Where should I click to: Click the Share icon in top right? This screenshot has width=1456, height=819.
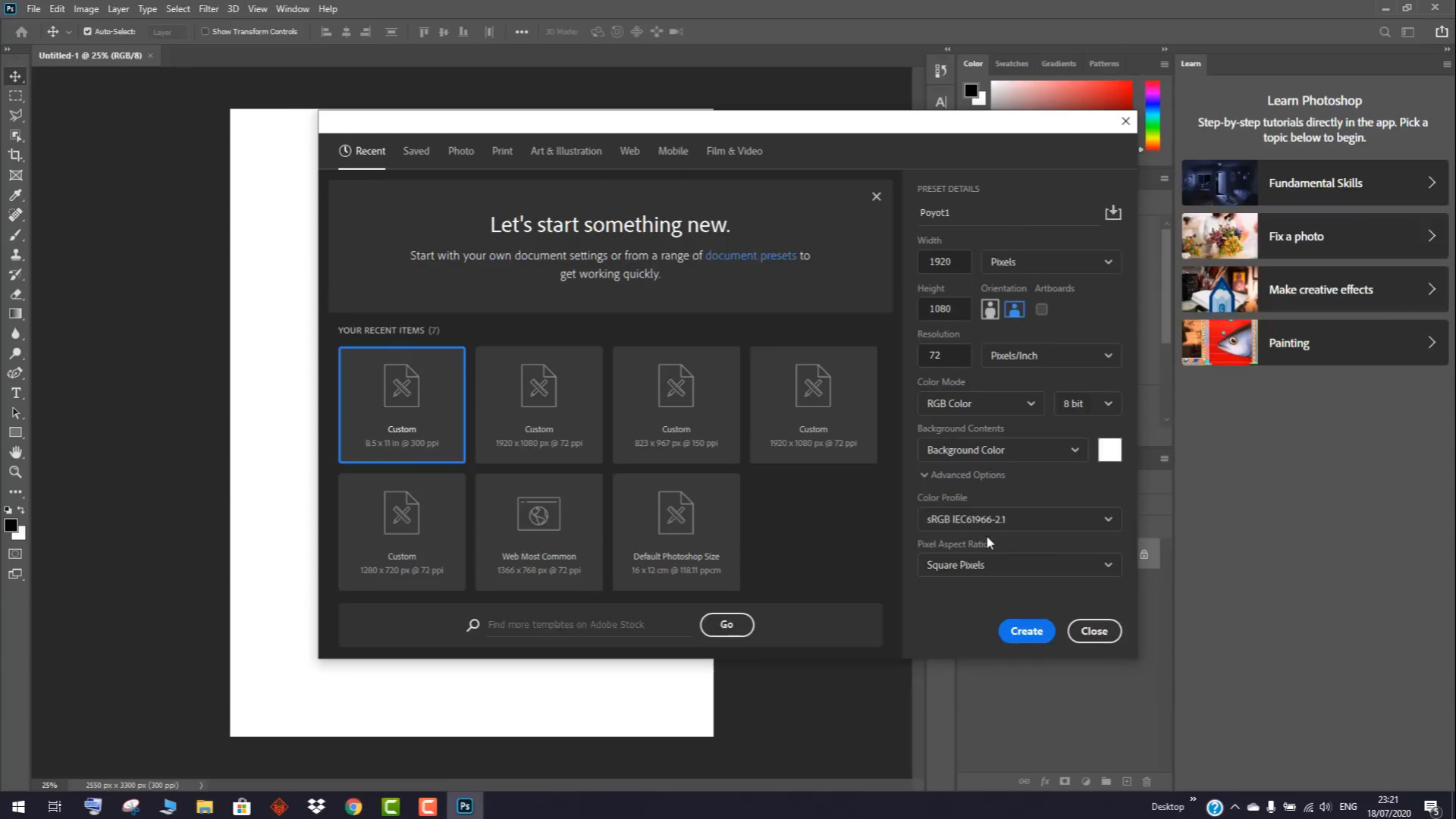click(x=1441, y=32)
